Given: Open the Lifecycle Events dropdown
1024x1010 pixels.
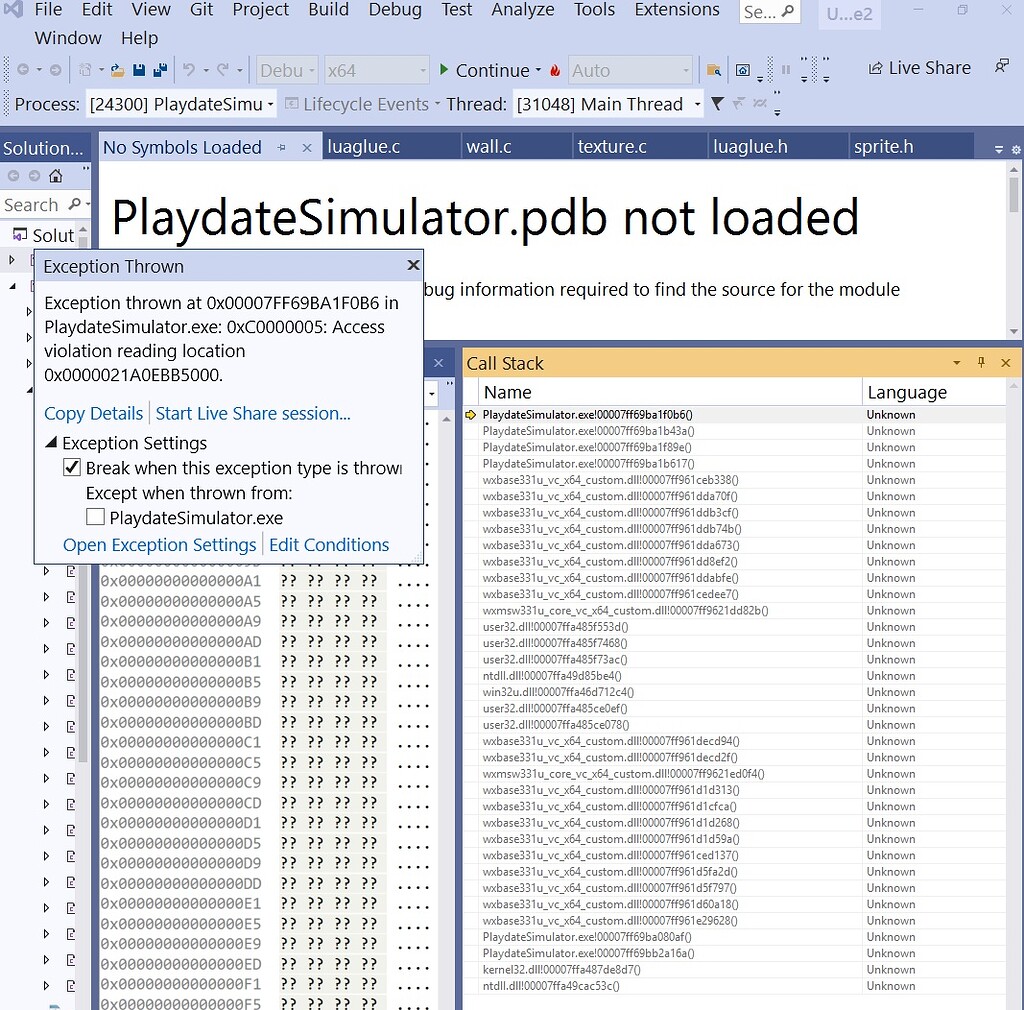Looking at the screenshot, I should 437,104.
